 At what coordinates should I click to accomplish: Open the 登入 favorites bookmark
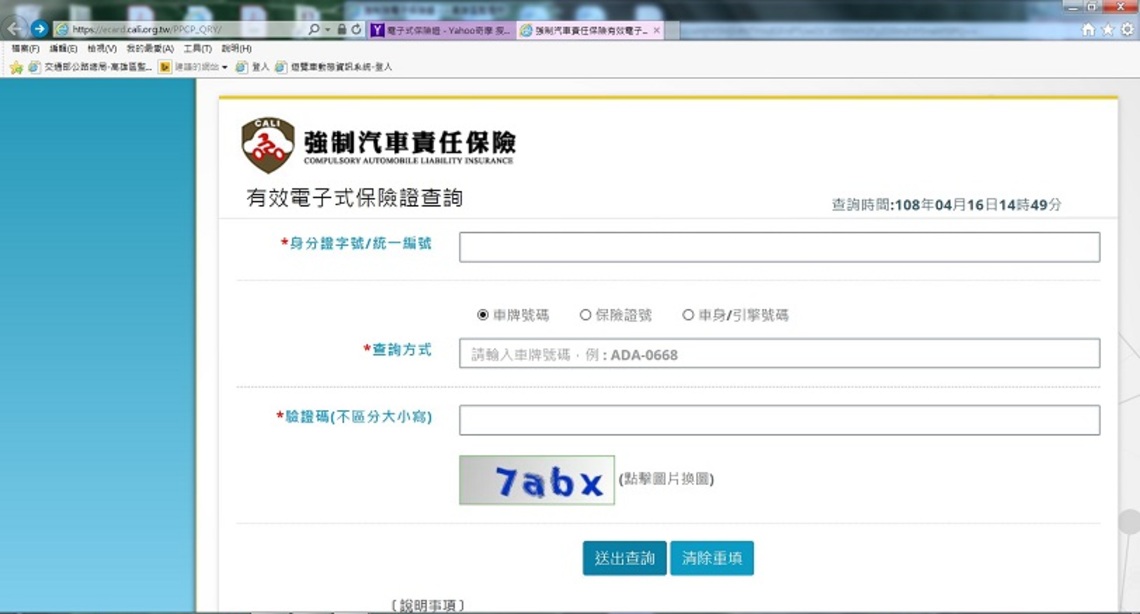[252, 67]
